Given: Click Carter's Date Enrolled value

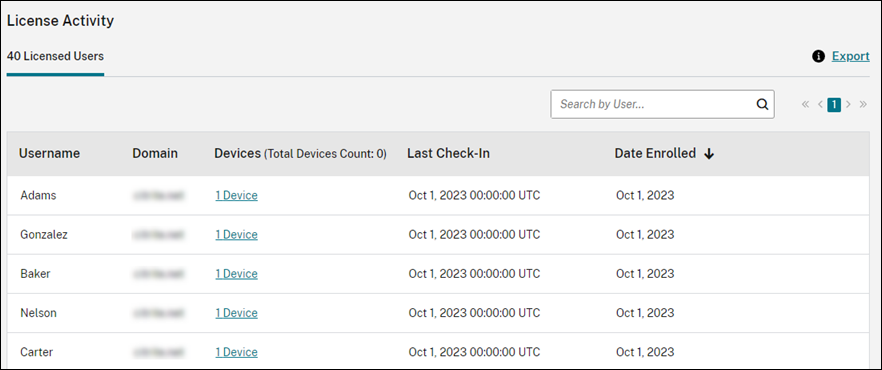Looking at the screenshot, I should click(645, 352).
